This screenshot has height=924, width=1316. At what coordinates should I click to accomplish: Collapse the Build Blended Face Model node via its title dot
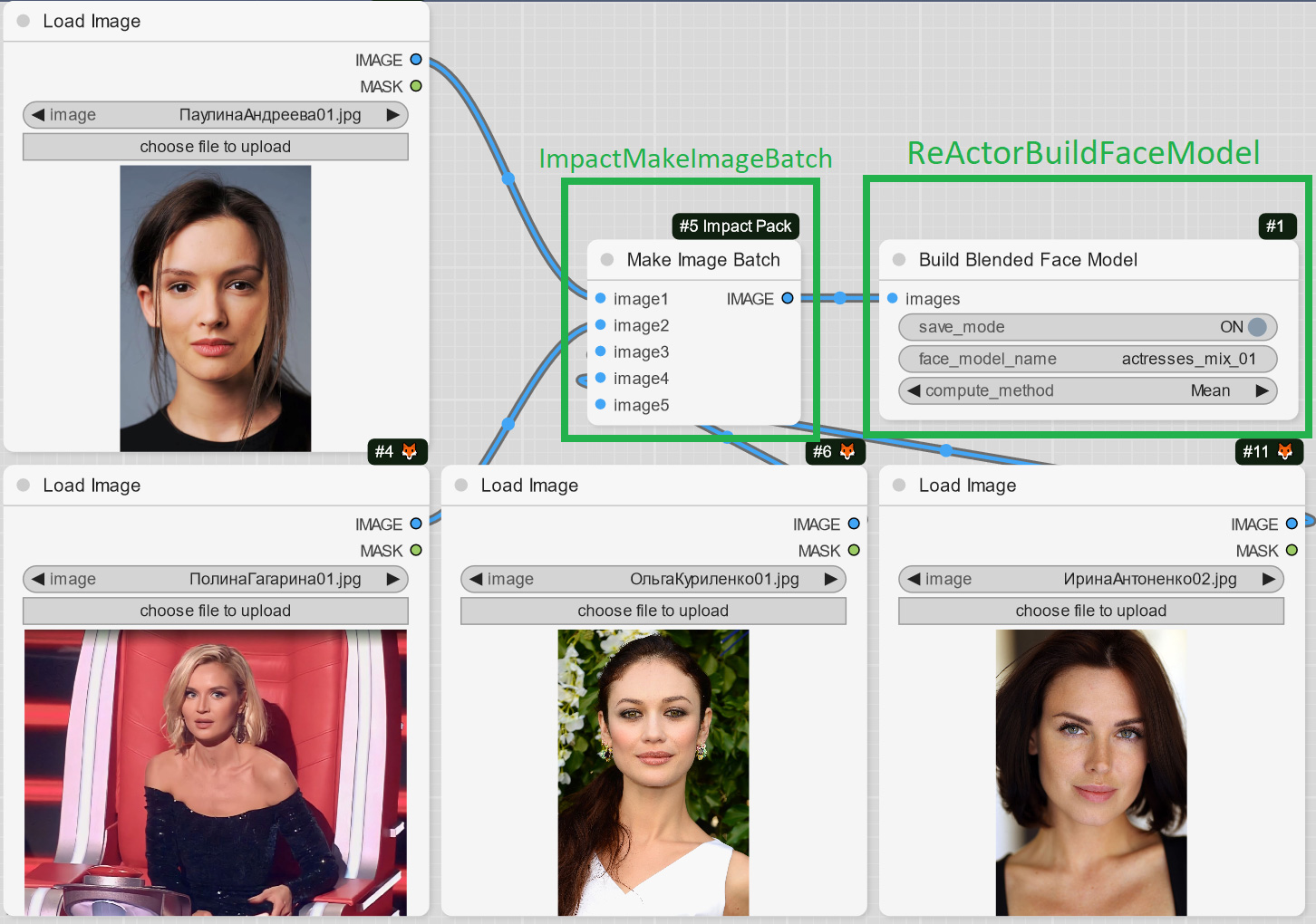[899, 260]
